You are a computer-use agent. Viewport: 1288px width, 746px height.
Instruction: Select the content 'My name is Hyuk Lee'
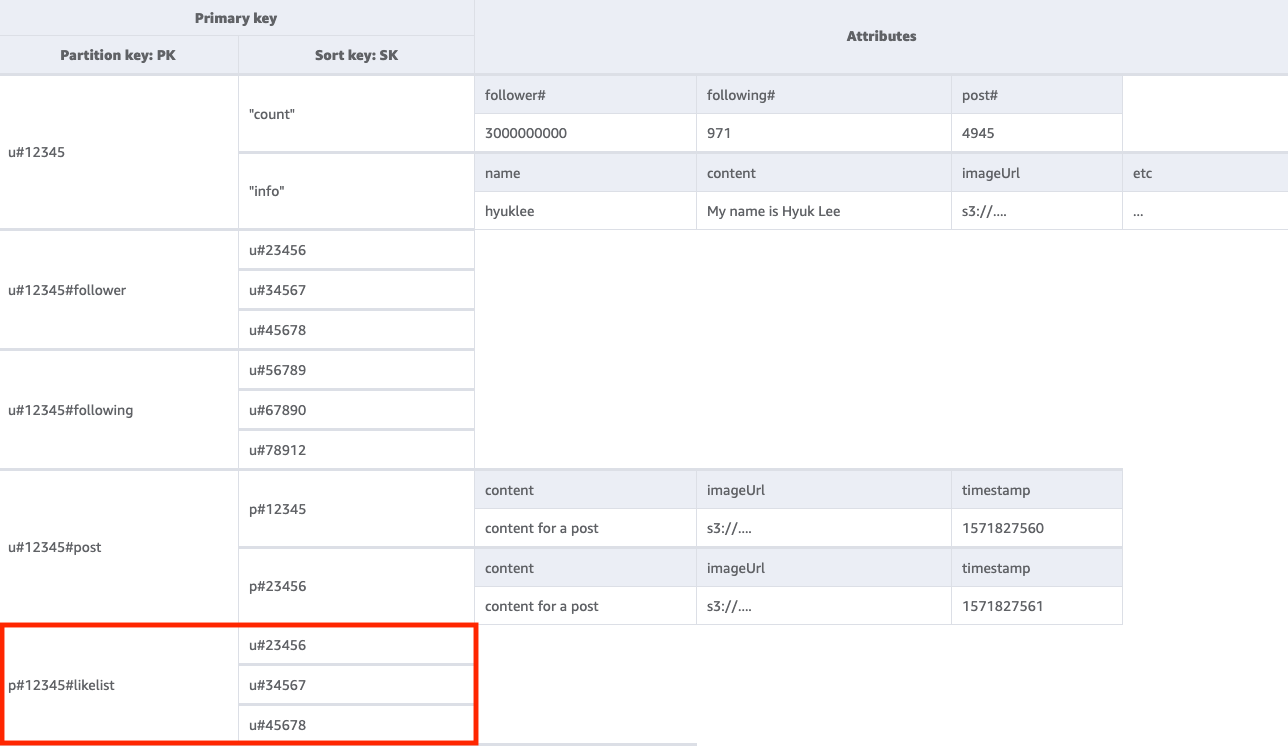pyautogui.click(x=772, y=210)
